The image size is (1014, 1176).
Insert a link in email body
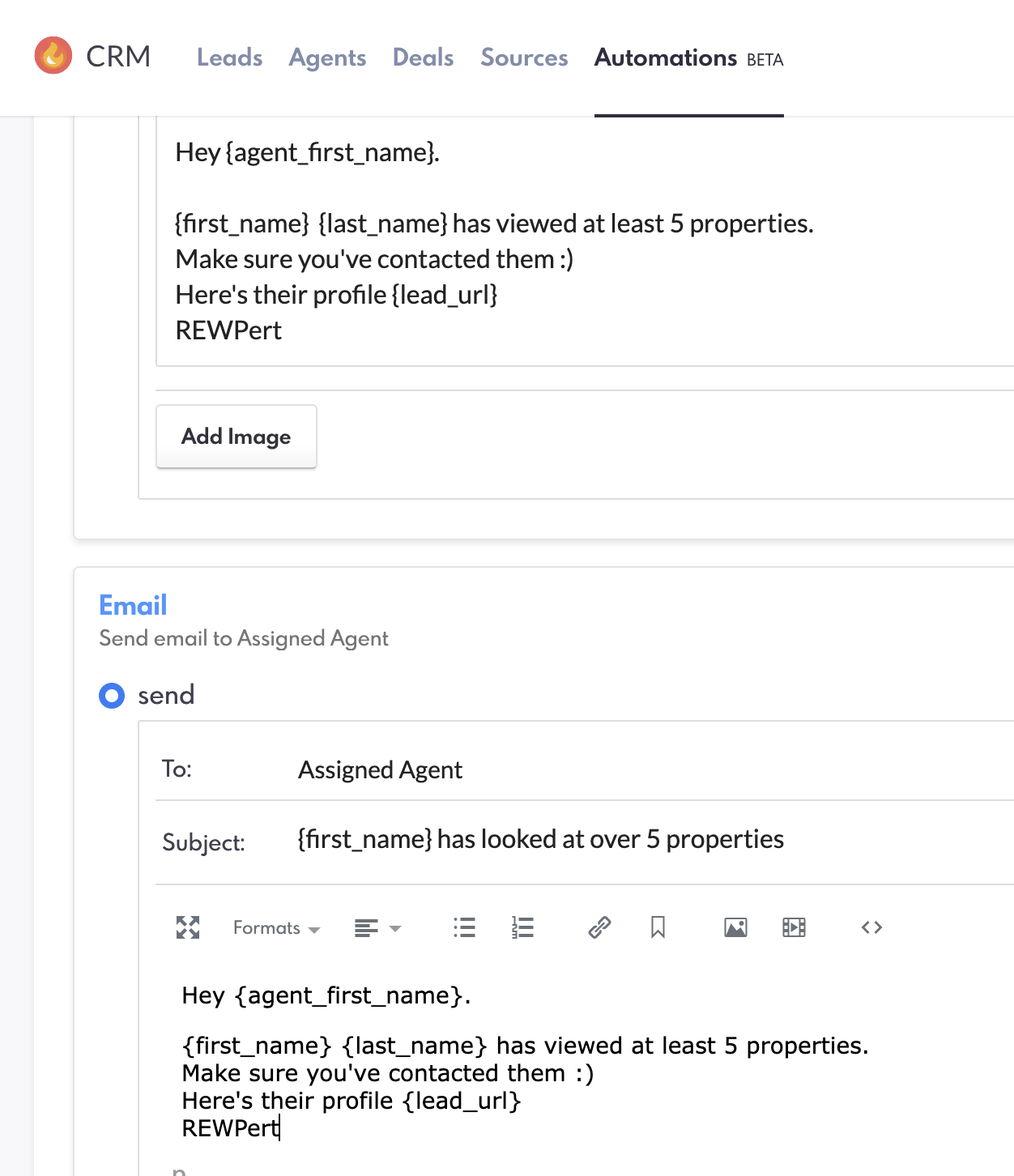599,927
